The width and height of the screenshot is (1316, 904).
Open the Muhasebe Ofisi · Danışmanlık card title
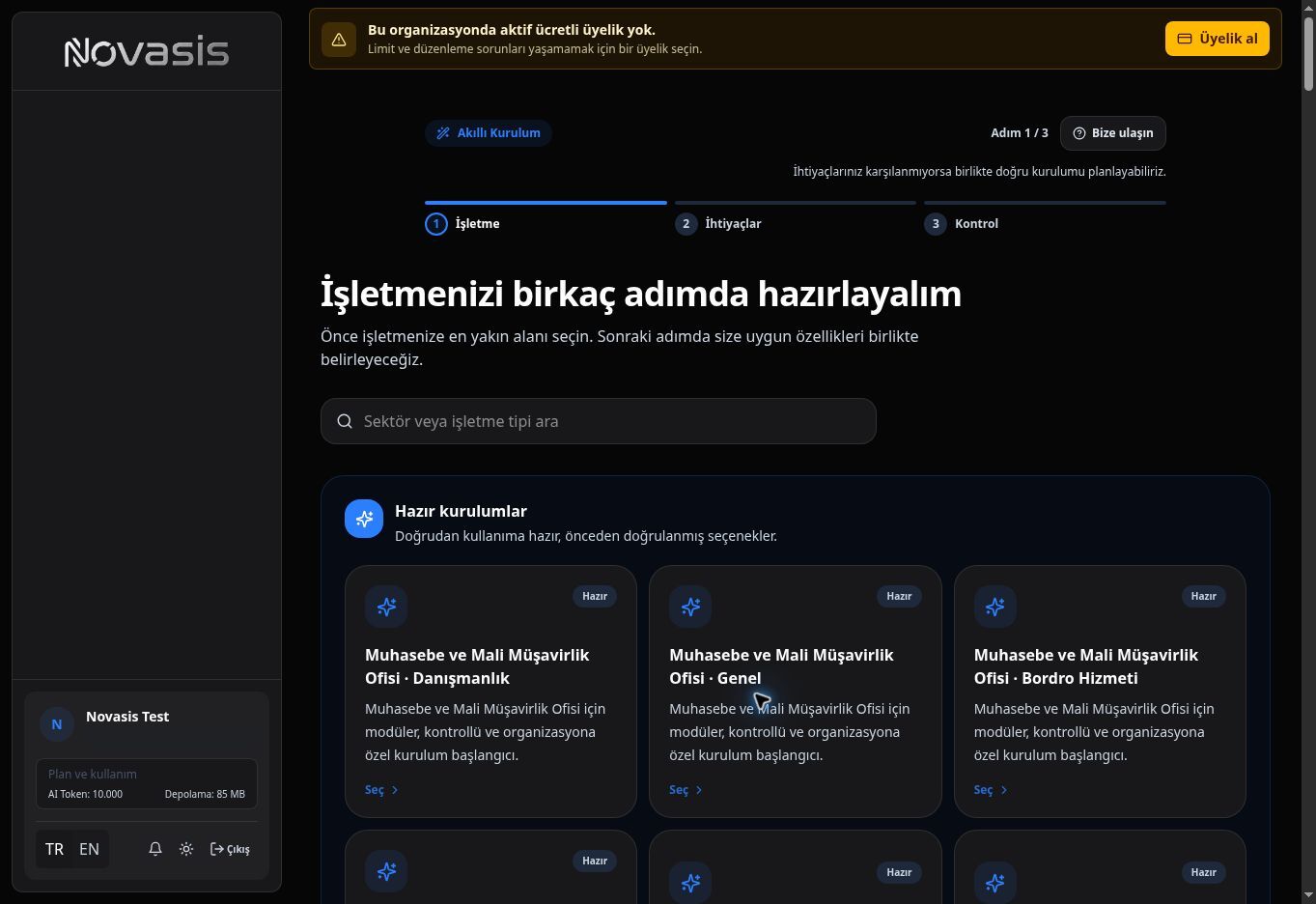pos(477,666)
